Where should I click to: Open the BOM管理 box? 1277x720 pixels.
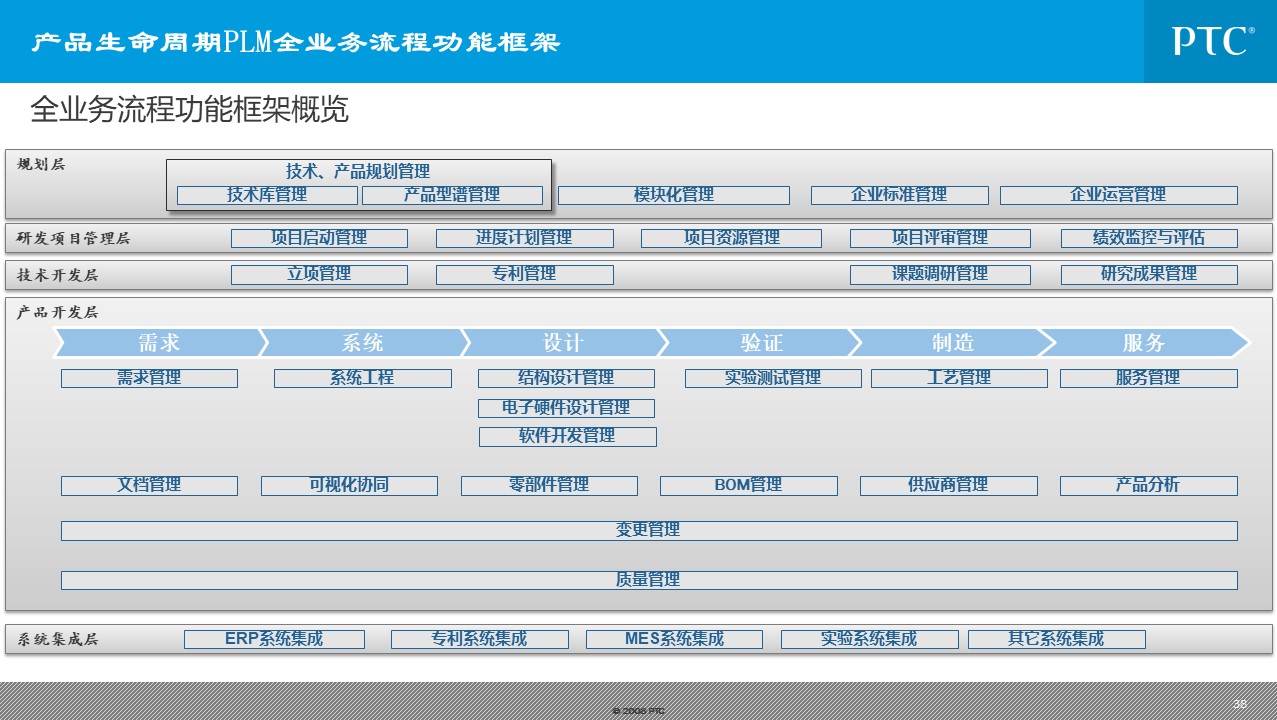pos(748,485)
